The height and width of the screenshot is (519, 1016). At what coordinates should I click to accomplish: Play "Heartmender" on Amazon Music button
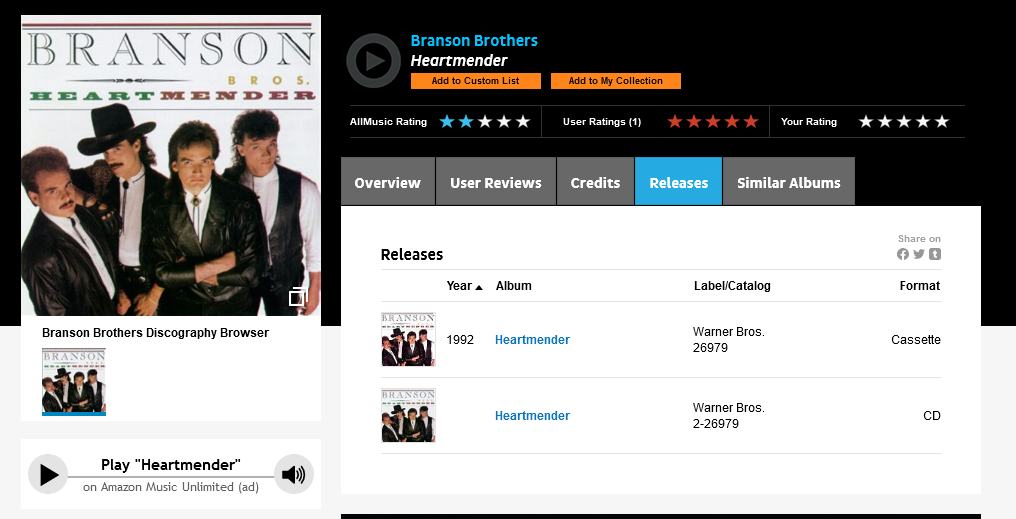[x=48, y=474]
